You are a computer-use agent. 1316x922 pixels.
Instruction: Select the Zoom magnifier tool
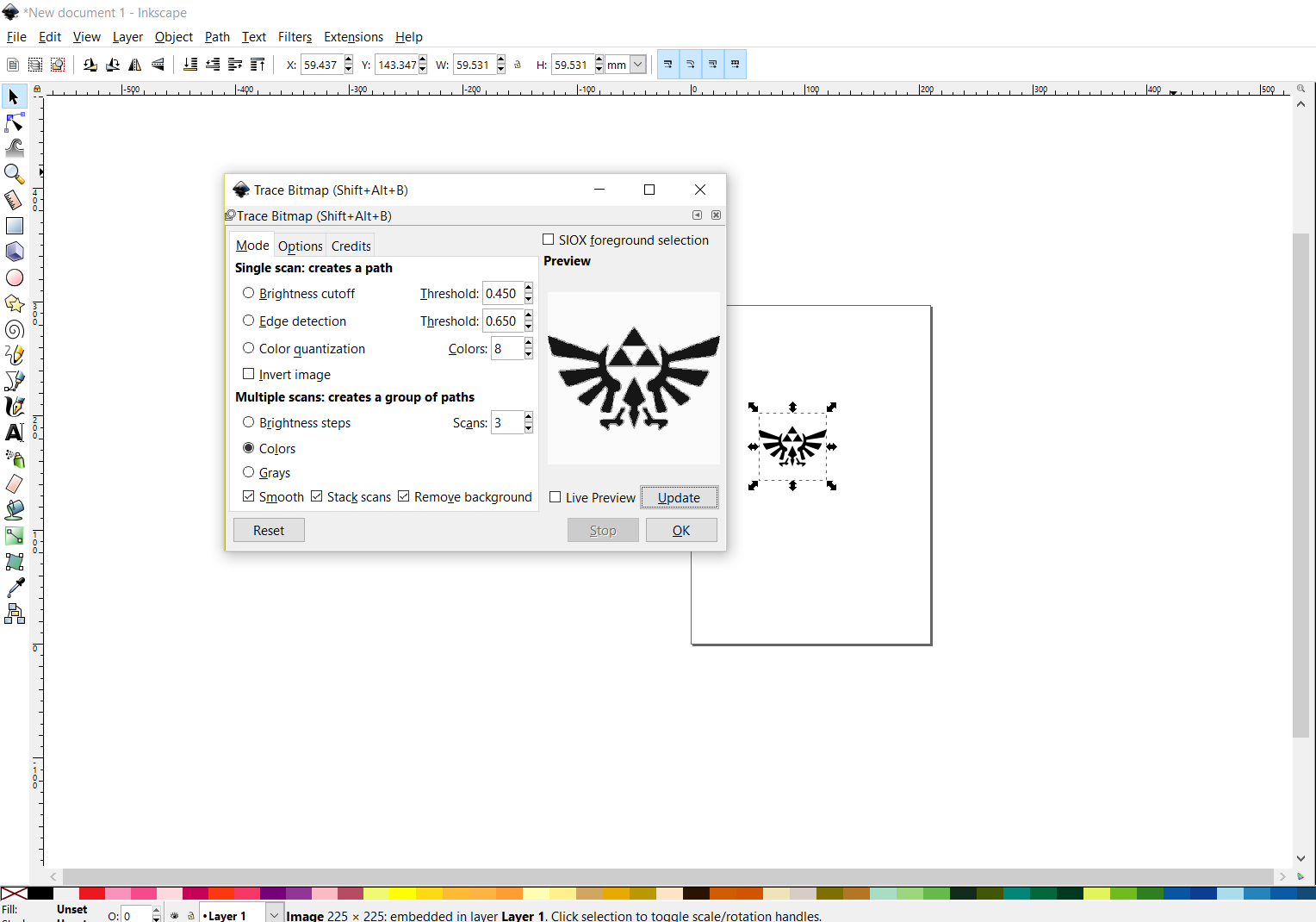(x=14, y=174)
